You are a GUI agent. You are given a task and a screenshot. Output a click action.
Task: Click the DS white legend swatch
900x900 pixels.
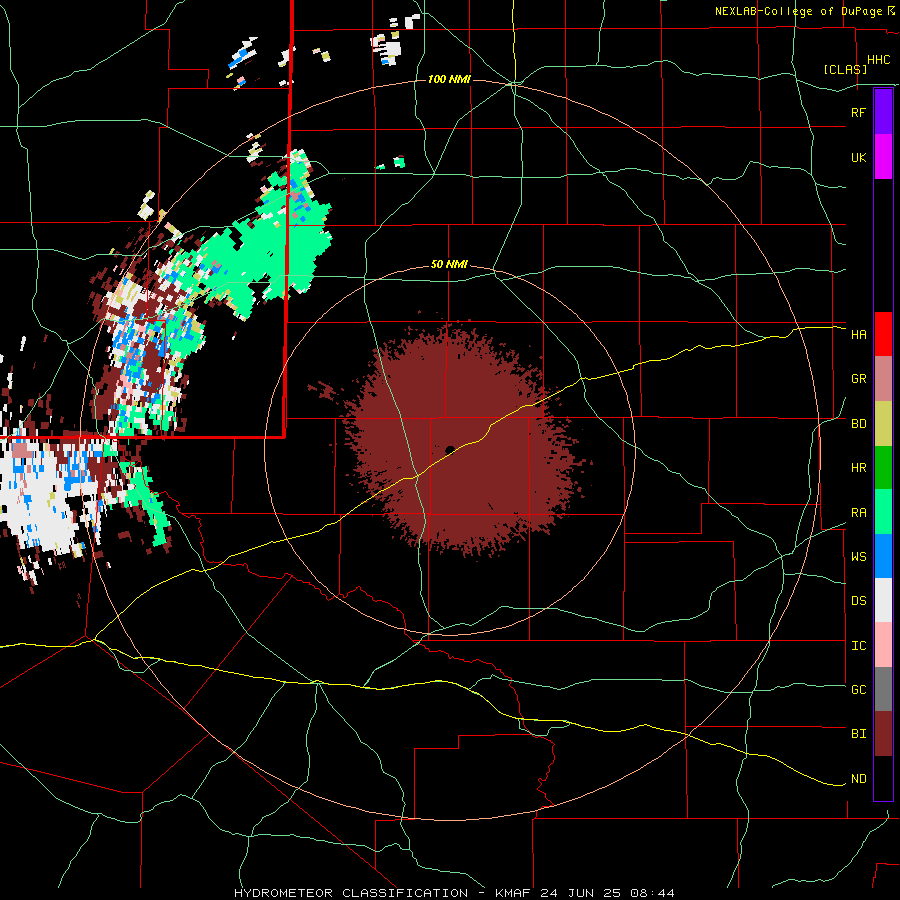click(883, 600)
